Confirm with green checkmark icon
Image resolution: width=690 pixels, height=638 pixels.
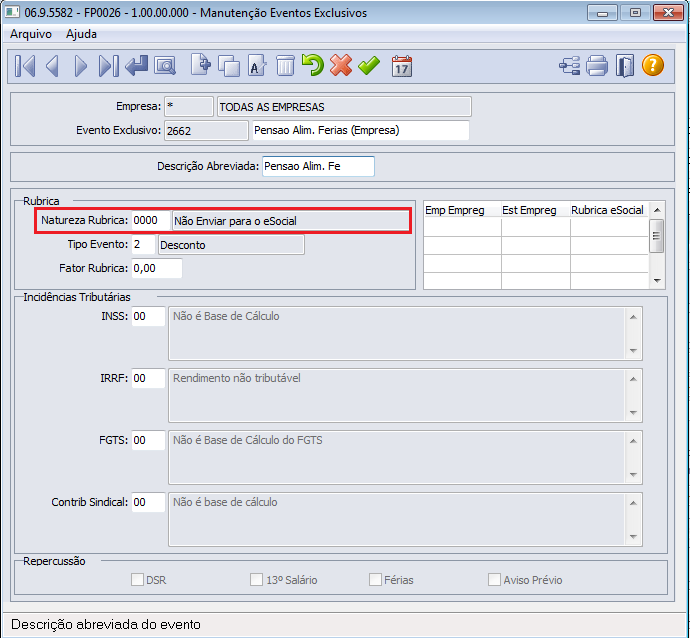click(369, 65)
